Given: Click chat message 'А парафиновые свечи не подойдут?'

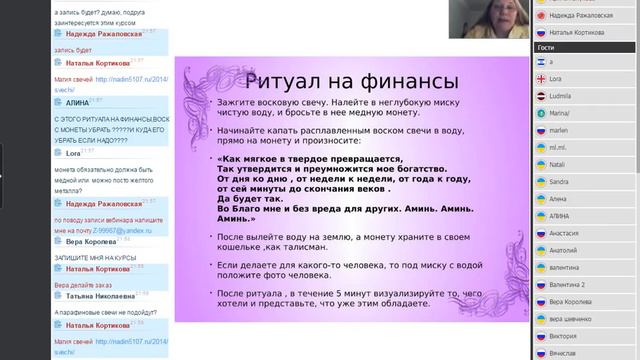Looking at the screenshot, I should (105, 312).
